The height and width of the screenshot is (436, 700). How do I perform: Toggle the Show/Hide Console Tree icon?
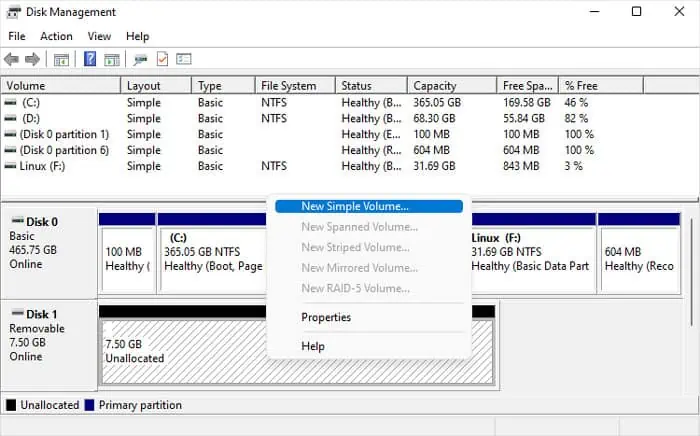point(61,59)
